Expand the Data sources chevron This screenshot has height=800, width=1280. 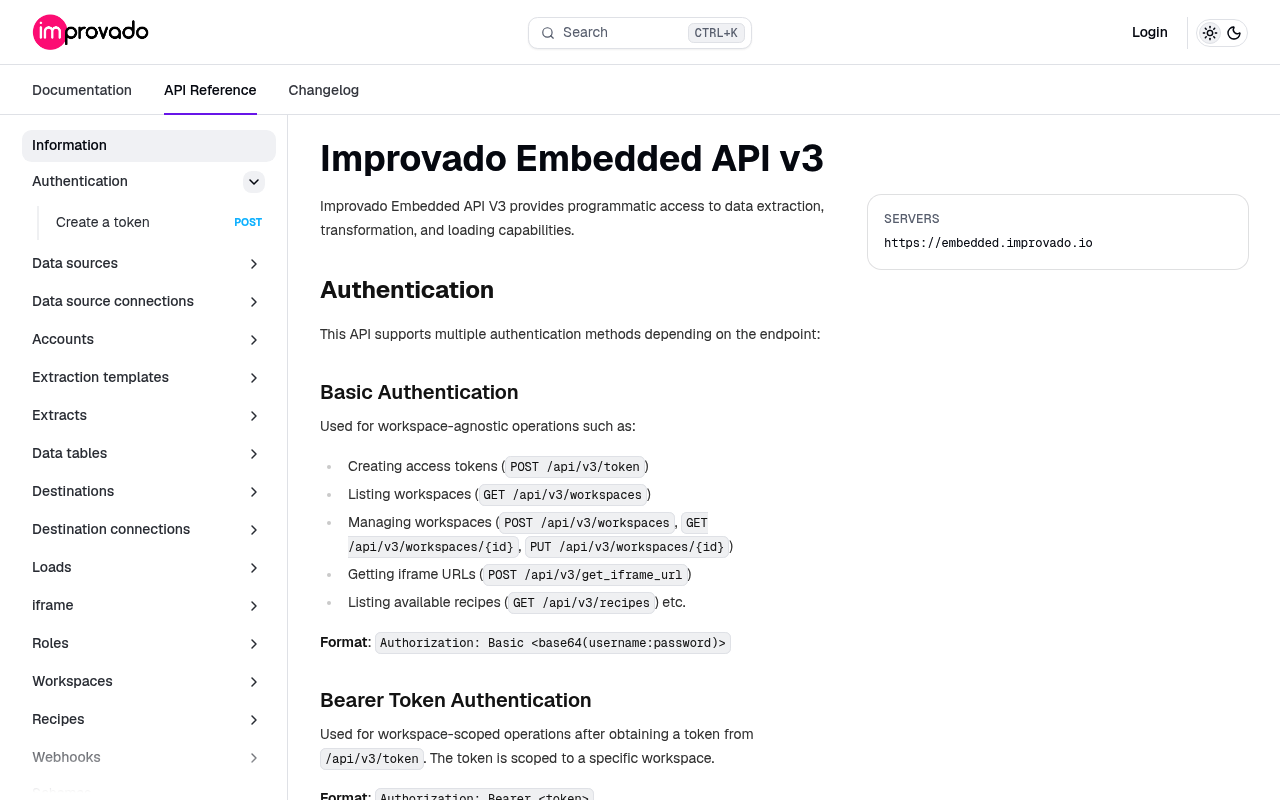click(254, 264)
